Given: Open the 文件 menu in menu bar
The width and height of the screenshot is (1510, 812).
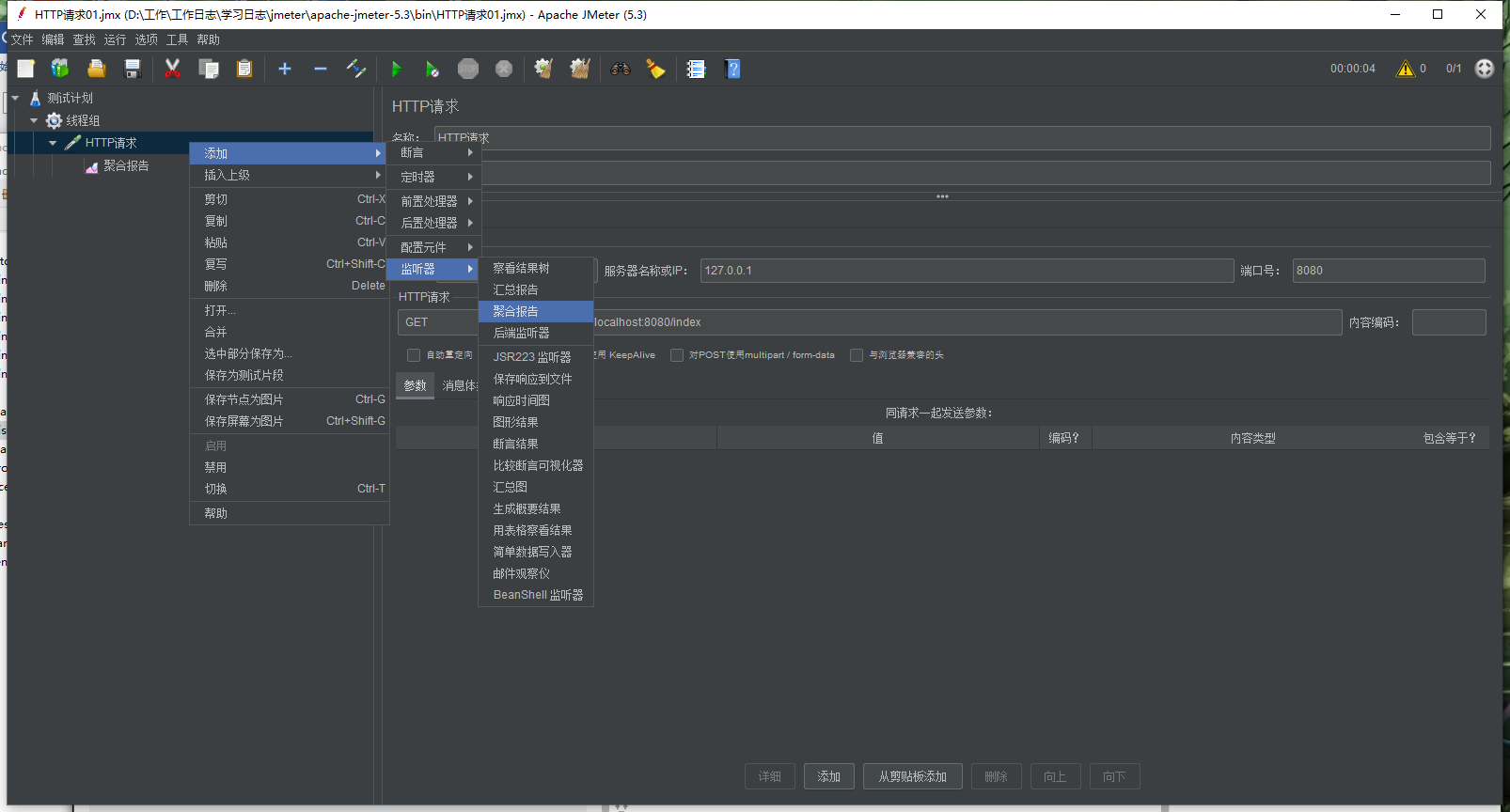Looking at the screenshot, I should pyautogui.click(x=22, y=39).
